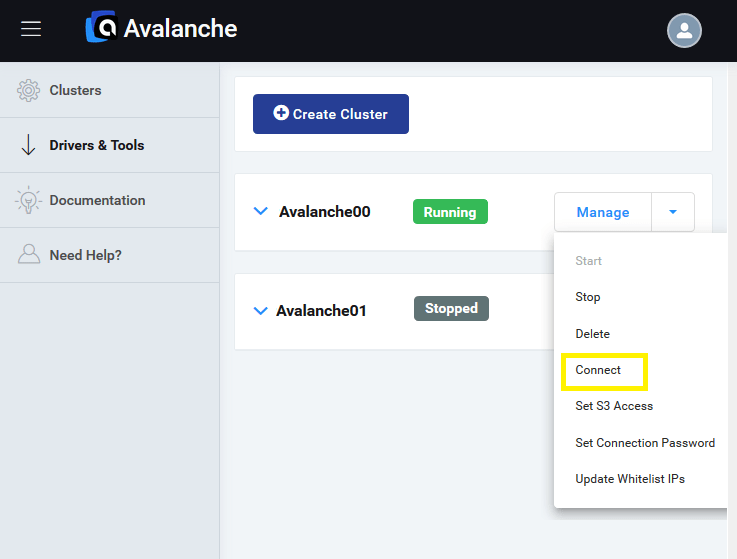The height and width of the screenshot is (559, 737).
Task: Select Need Help? in the sidebar
Action: click(110, 255)
